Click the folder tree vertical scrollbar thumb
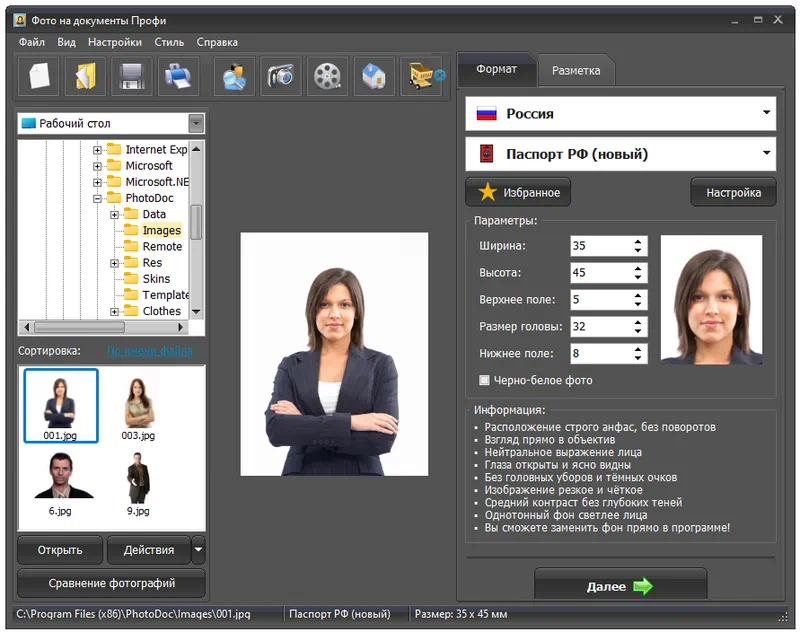 click(196, 222)
